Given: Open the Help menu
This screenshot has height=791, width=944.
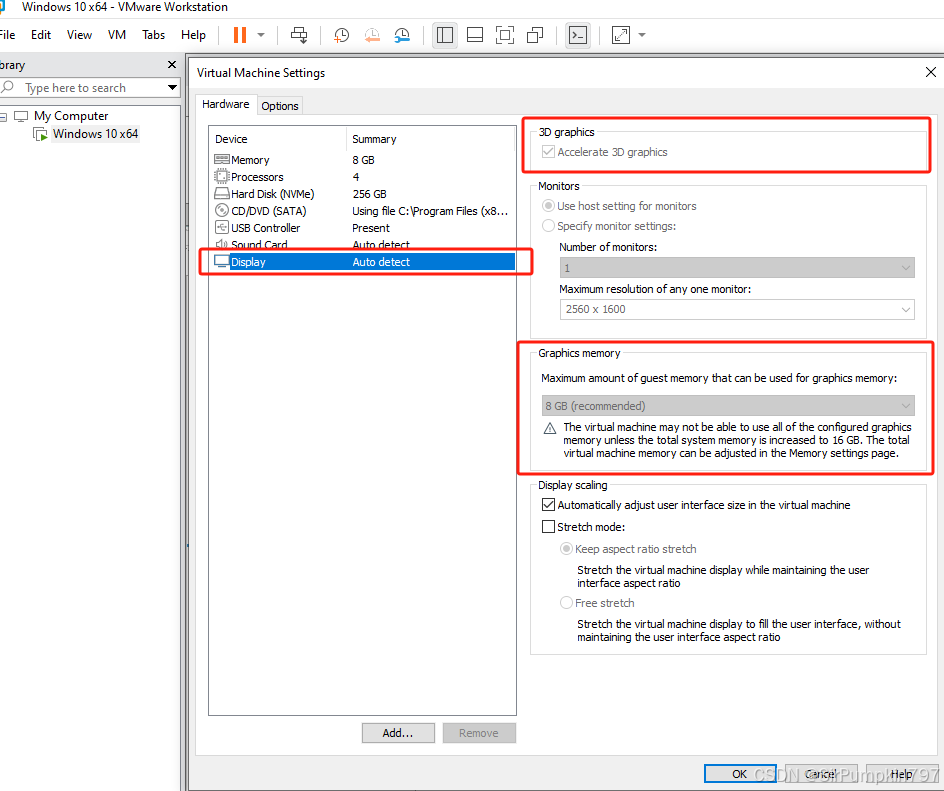Looking at the screenshot, I should click(193, 35).
